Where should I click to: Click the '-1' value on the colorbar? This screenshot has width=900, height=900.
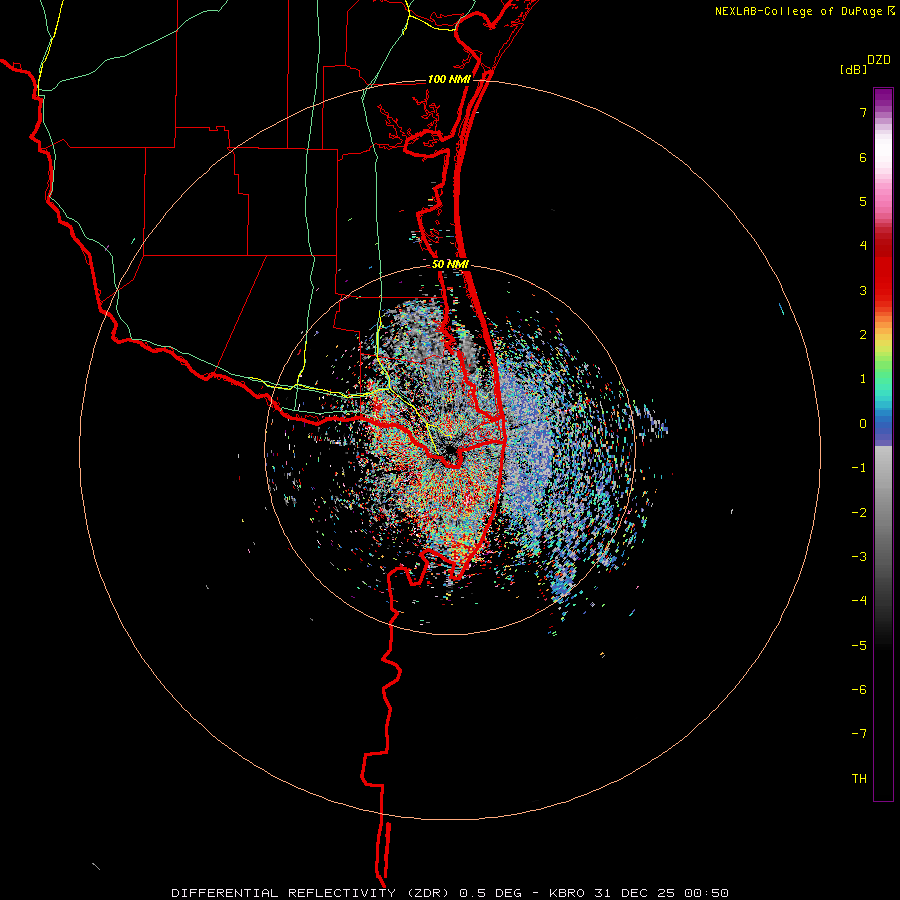(x=859, y=468)
